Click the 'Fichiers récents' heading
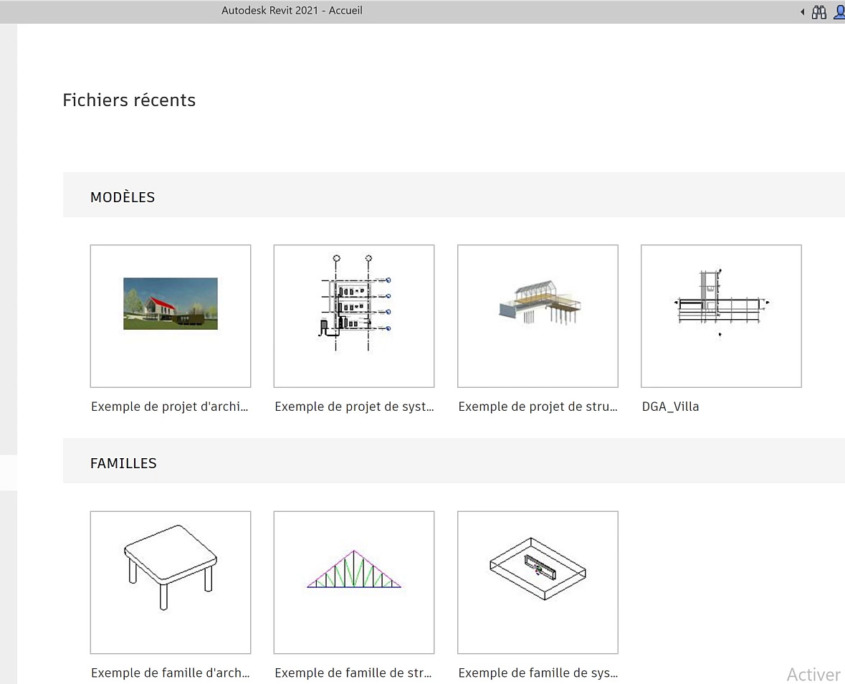The width and height of the screenshot is (845, 684). pyautogui.click(x=129, y=100)
